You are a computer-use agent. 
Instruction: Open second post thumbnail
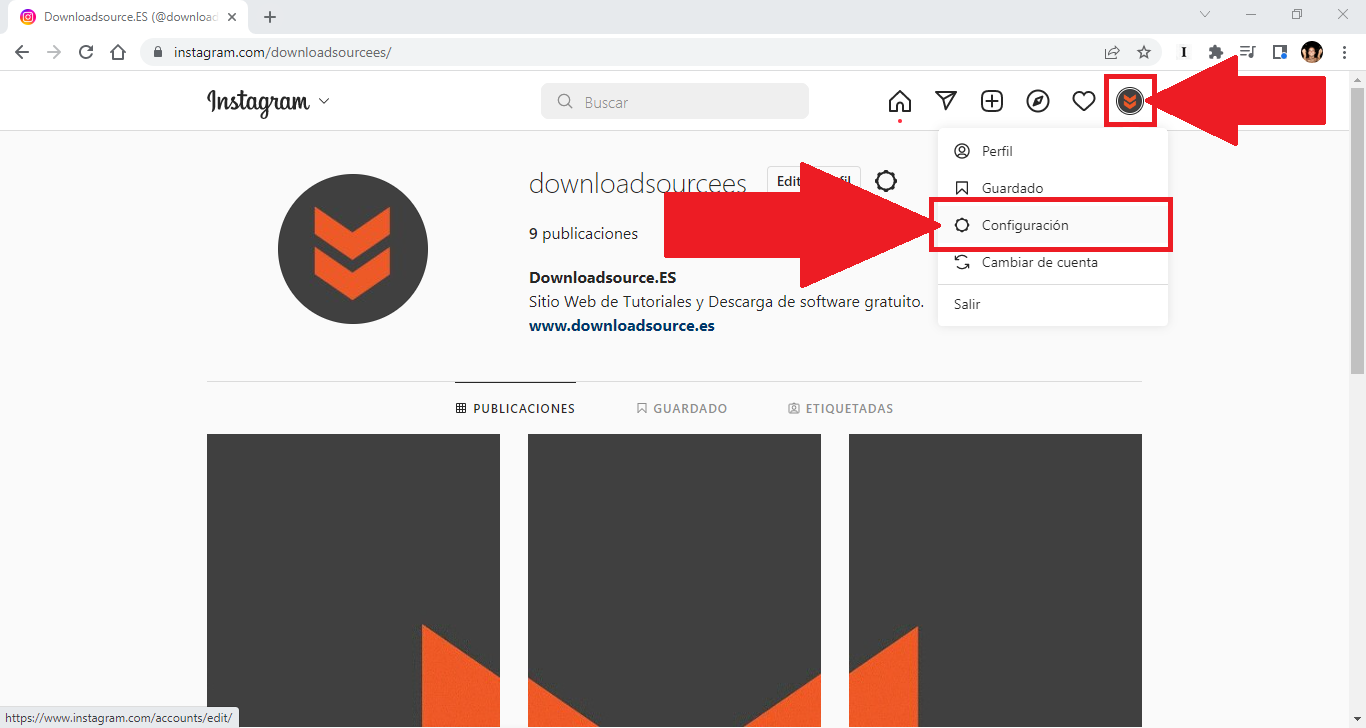[674, 580]
